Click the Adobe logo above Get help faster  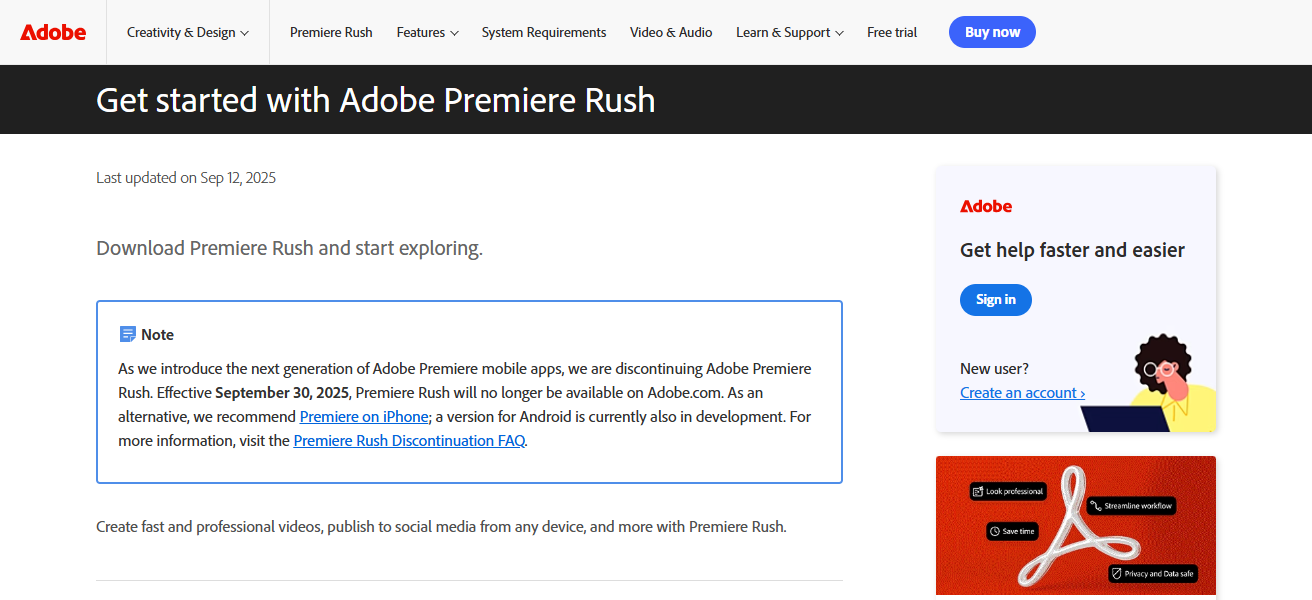986,206
